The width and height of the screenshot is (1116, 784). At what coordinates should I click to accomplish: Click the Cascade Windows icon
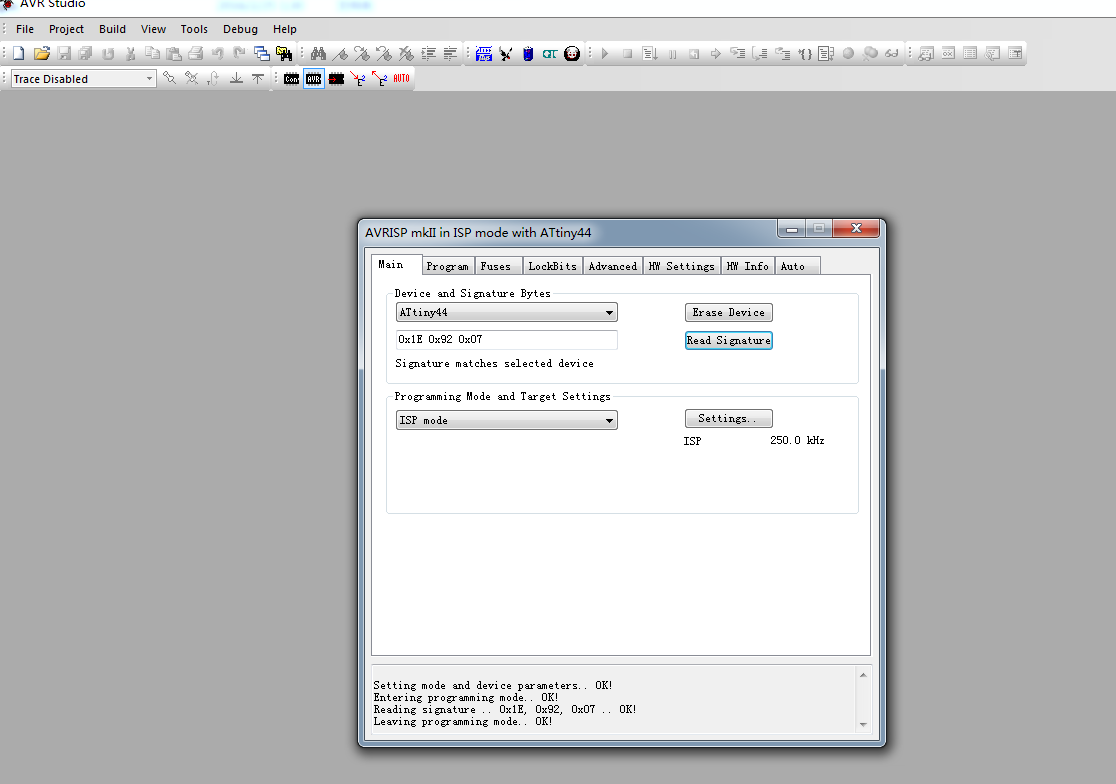point(262,53)
